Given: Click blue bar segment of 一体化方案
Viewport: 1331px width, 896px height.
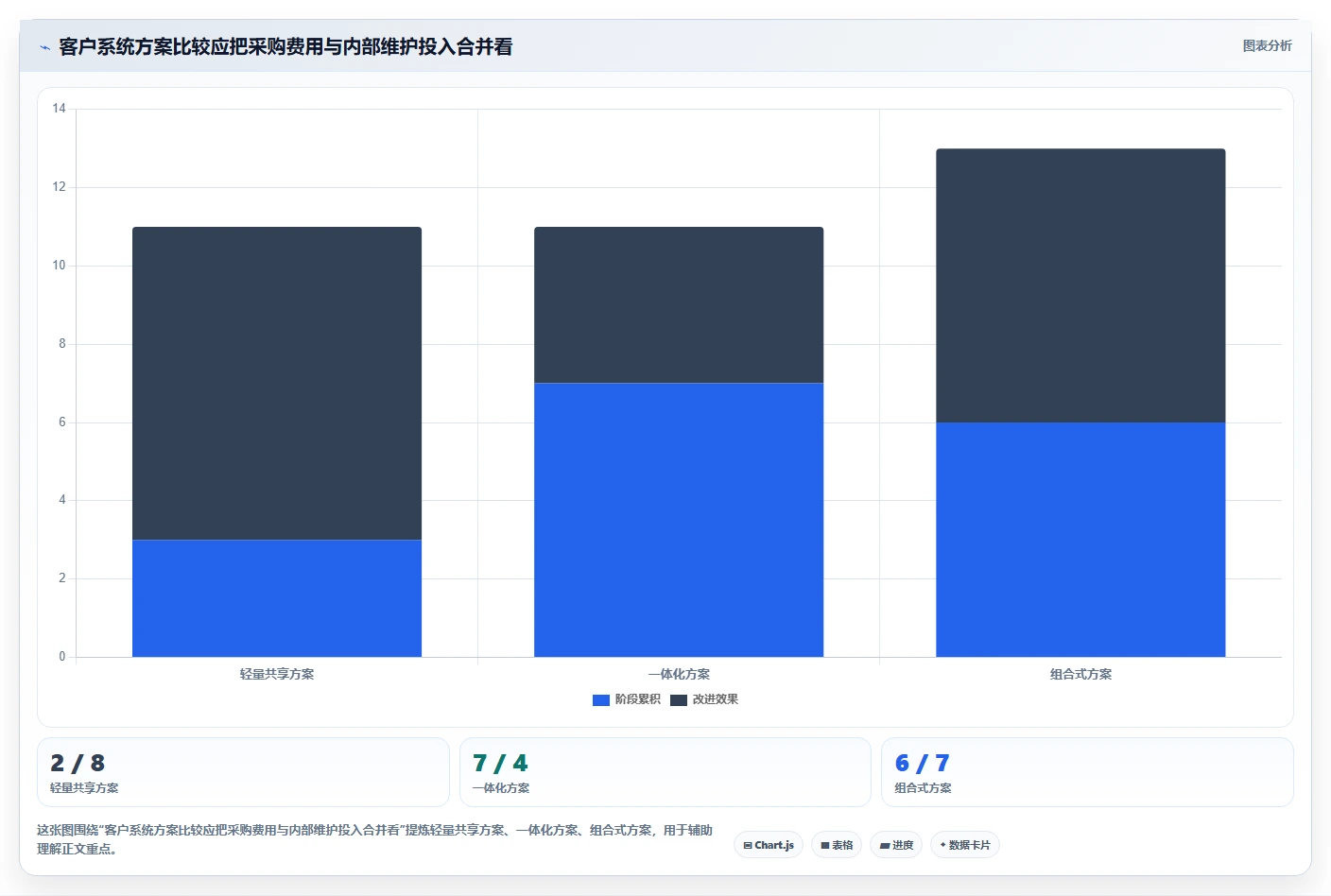Looking at the screenshot, I should pos(679,520).
